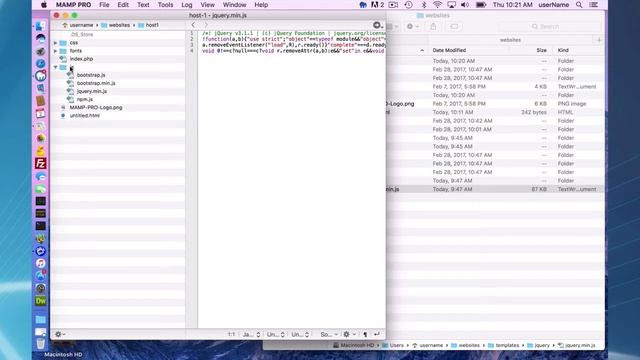
Task: Add a new Finder tab with plus
Action: coord(599,40)
